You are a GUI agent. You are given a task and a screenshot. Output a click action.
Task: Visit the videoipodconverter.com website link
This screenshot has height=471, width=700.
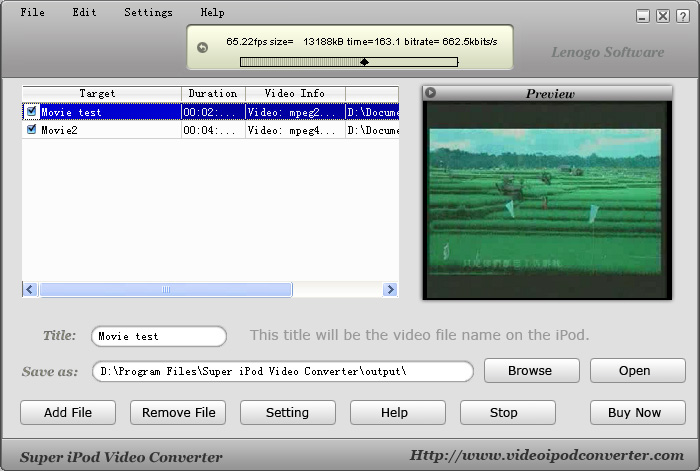click(547, 455)
